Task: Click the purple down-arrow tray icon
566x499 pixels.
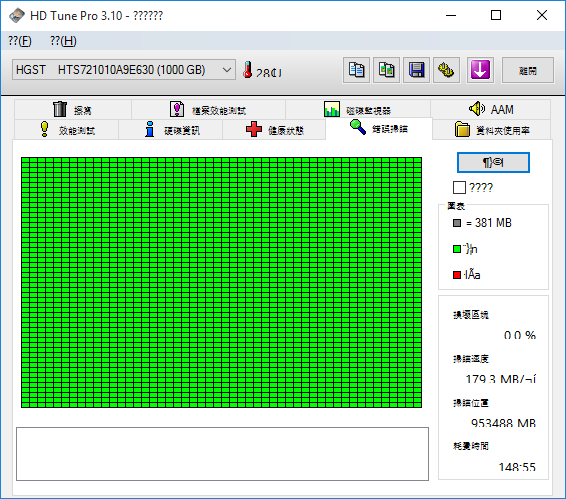Action: click(x=480, y=70)
